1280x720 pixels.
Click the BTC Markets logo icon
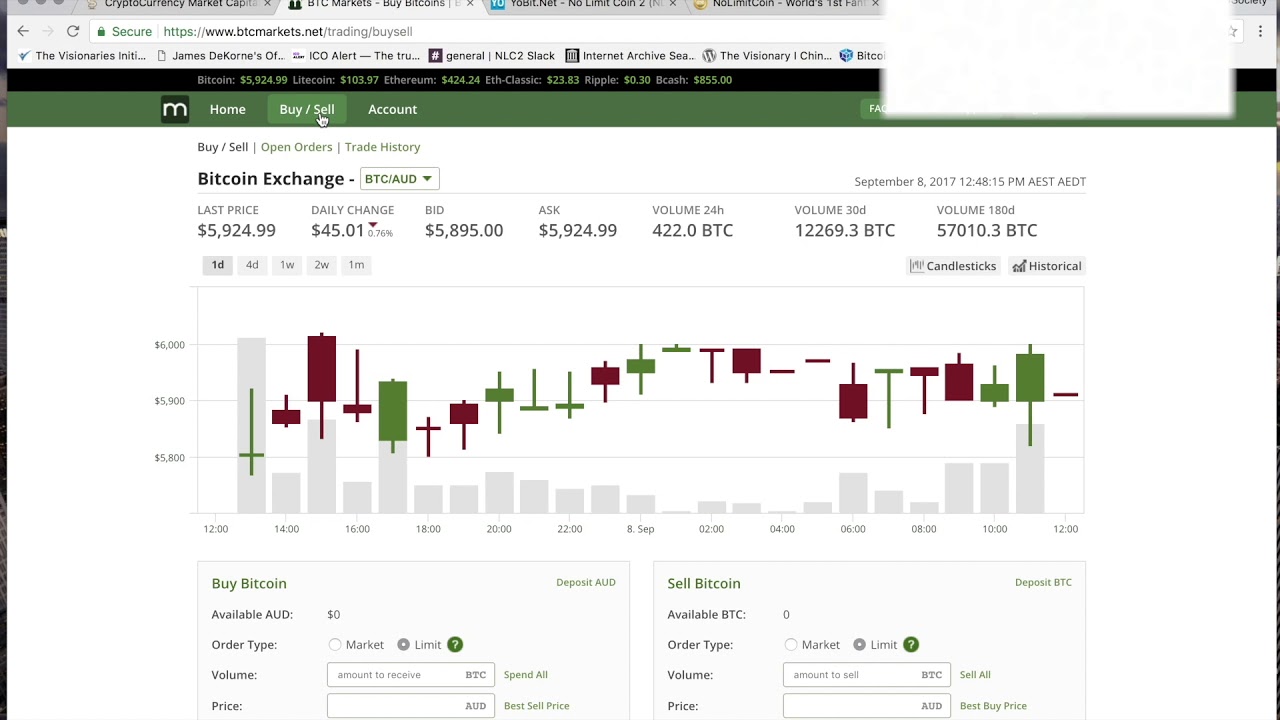tap(175, 109)
